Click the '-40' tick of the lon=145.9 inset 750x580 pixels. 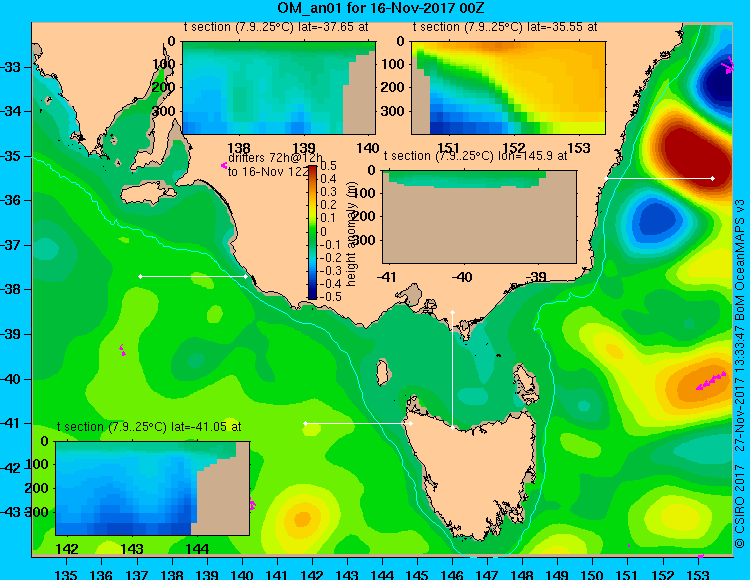[462, 277]
